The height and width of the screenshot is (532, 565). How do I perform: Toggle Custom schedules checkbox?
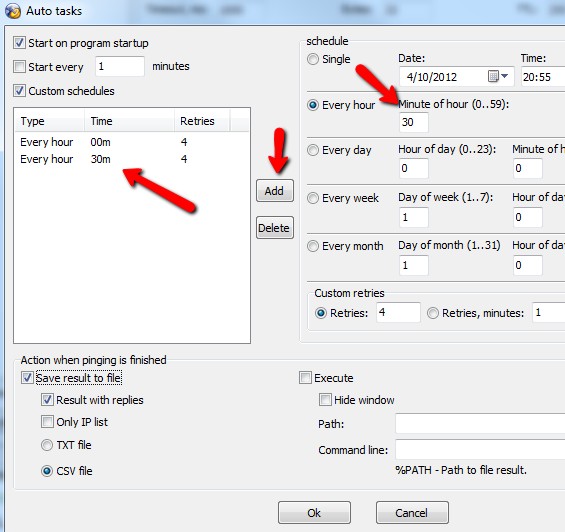point(19,90)
